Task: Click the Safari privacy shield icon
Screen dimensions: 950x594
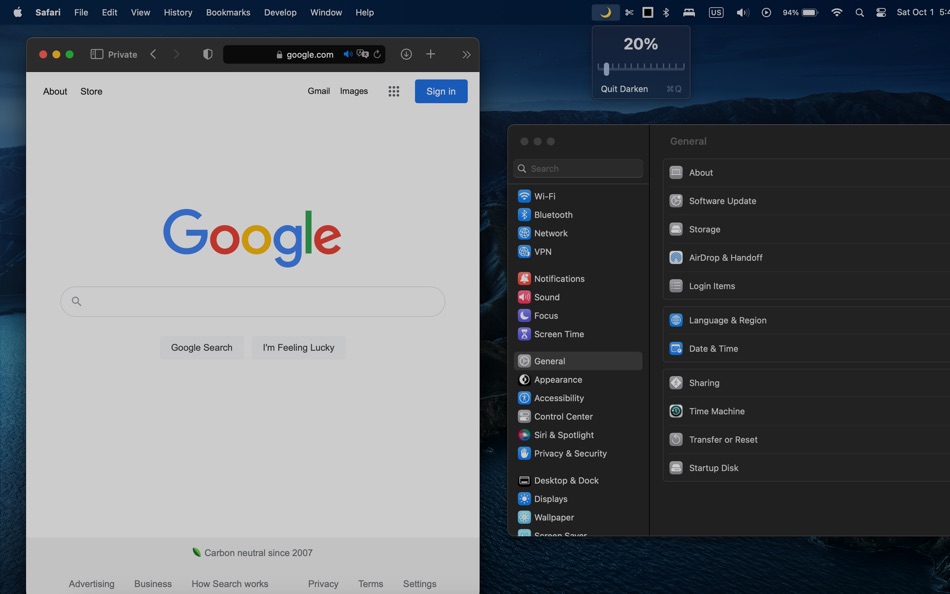Action: click(x=208, y=54)
